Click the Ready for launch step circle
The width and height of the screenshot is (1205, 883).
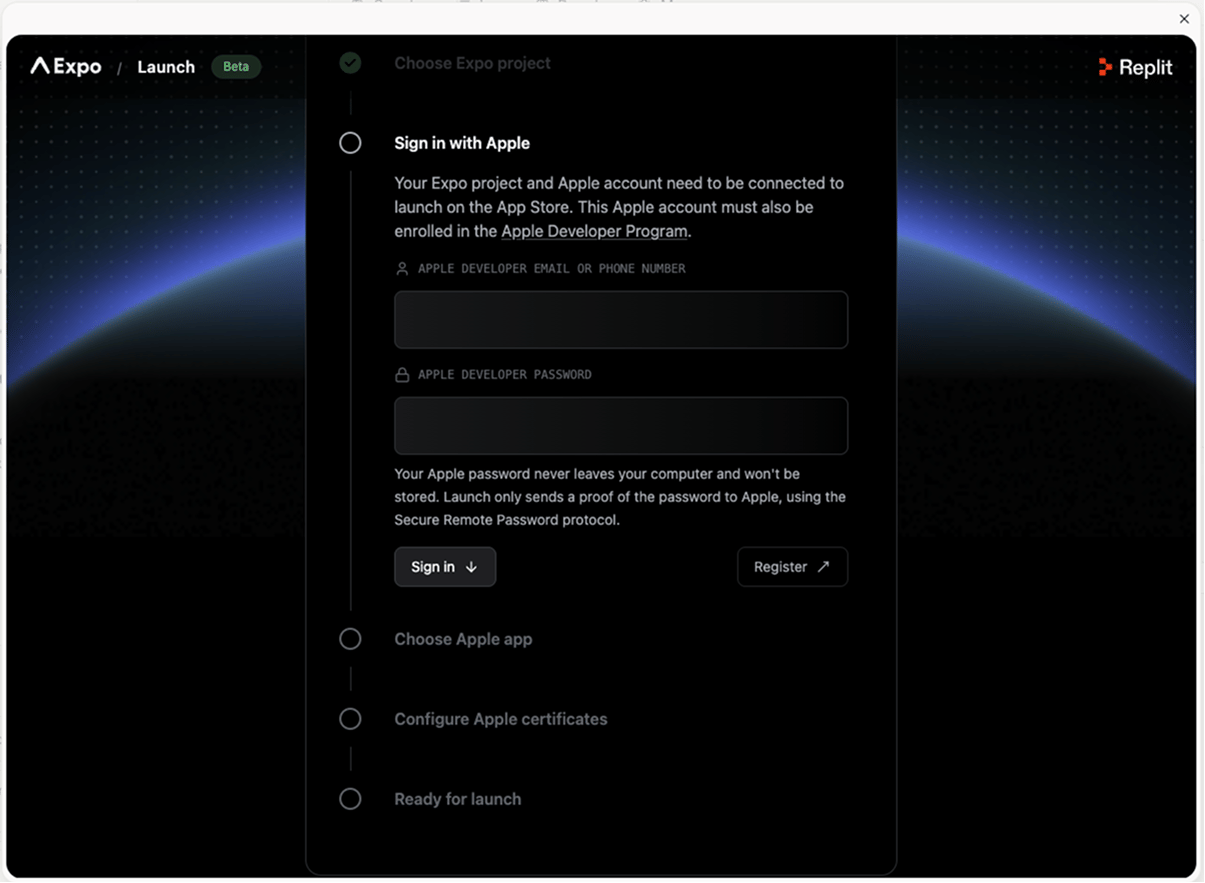point(350,799)
